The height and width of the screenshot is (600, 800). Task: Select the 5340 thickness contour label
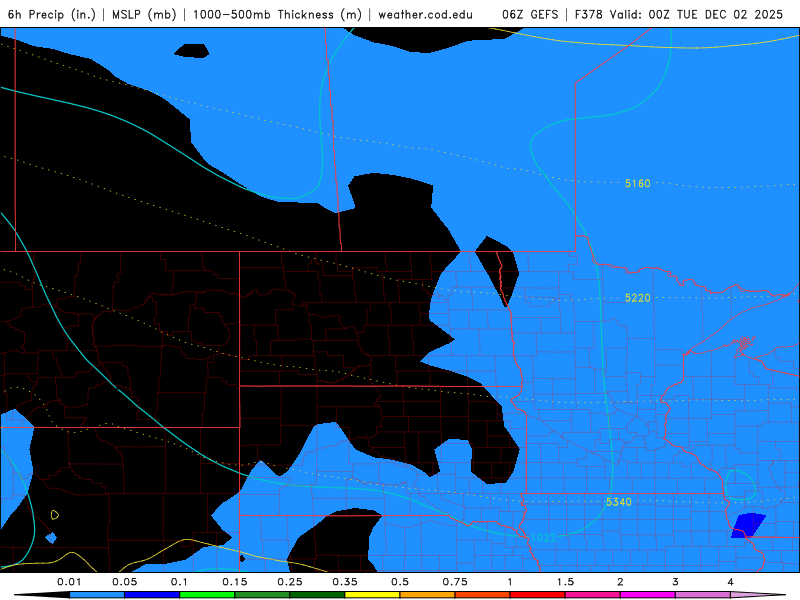point(619,502)
